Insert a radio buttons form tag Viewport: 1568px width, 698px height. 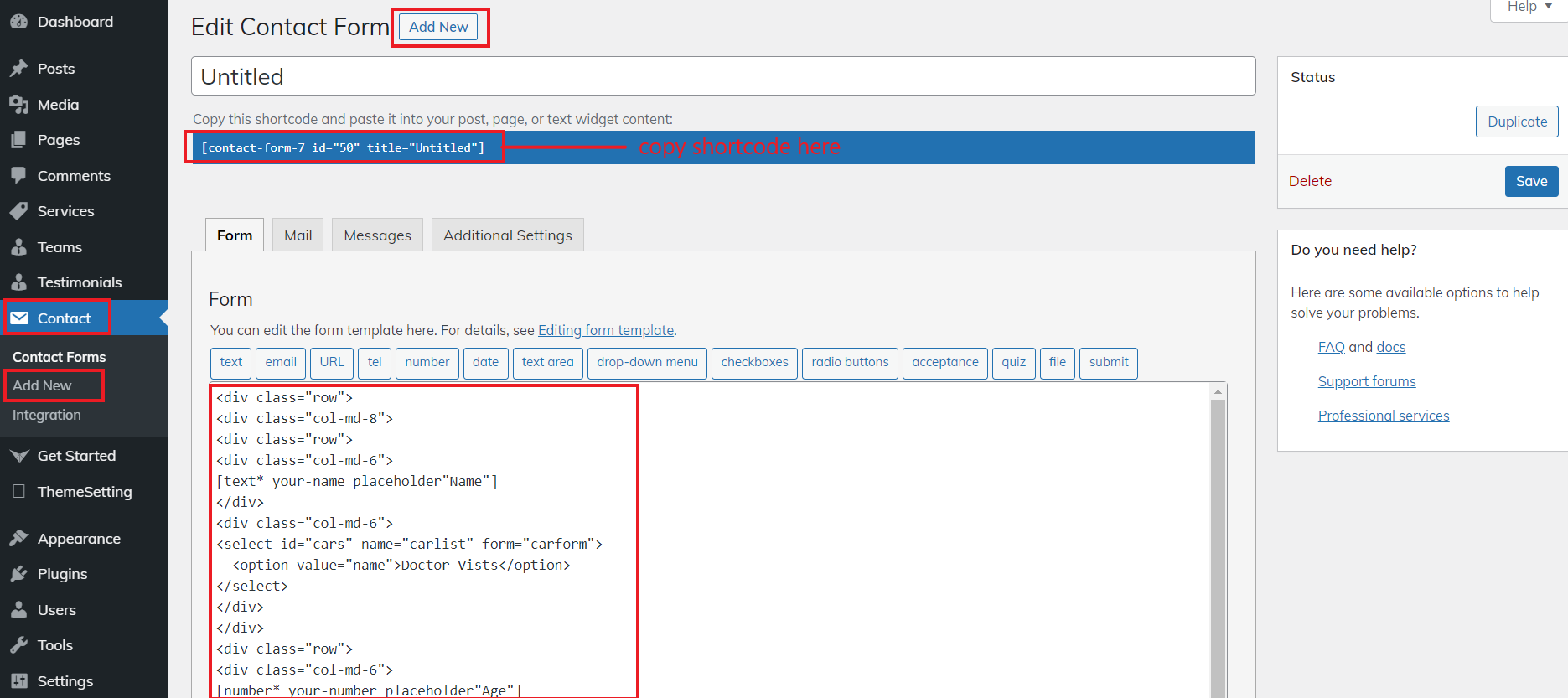850,363
